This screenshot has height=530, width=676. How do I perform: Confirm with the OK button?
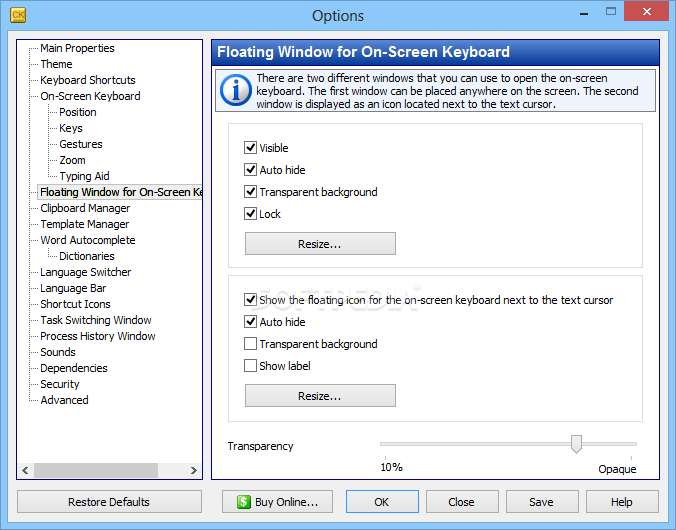(382, 502)
